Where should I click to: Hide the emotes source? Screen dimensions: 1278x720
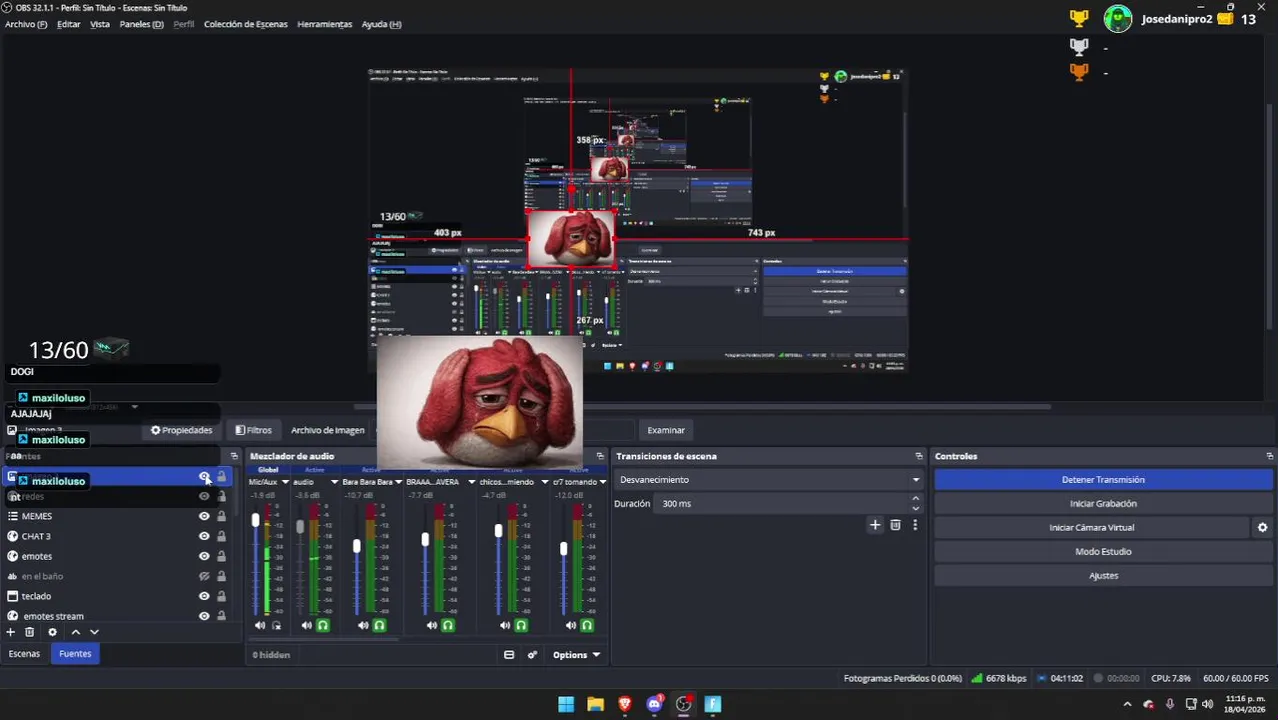pos(204,556)
